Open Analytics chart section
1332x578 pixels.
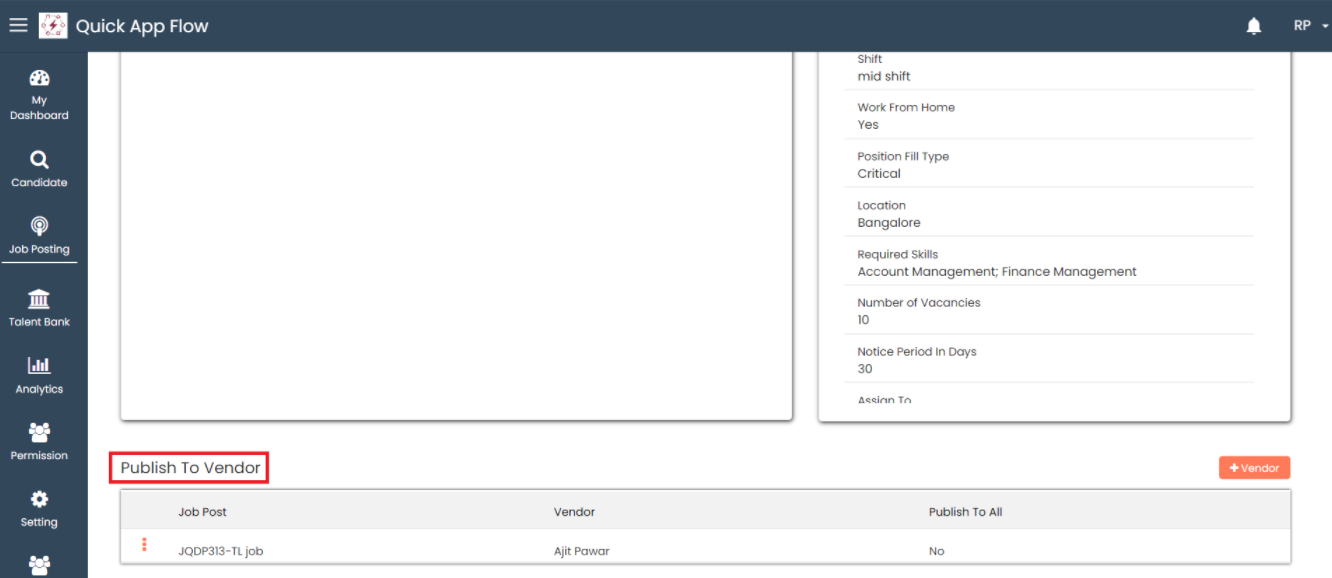coord(39,375)
